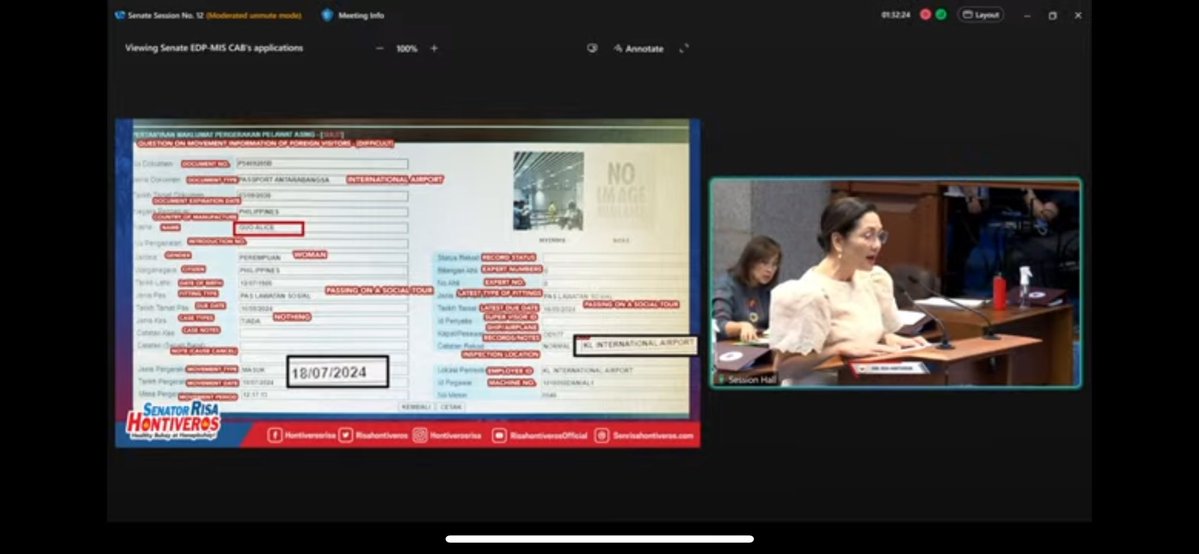Tap the phone home indicator bar
Screen dimensions: 1199x554
(x=600, y=539)
